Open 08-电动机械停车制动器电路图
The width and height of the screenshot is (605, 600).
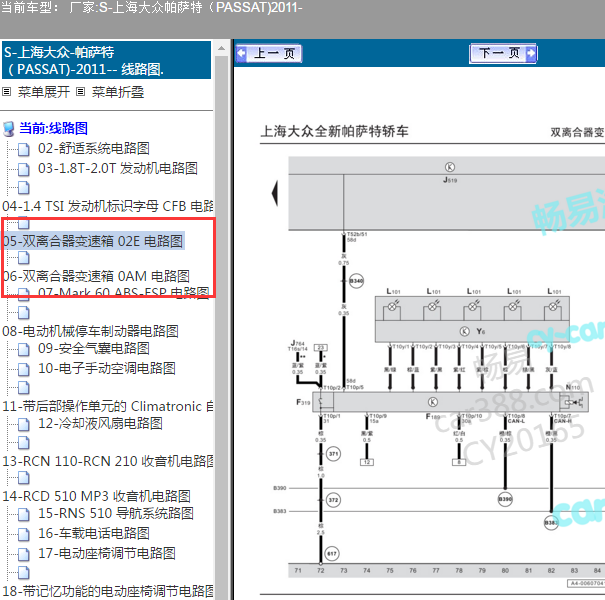(90, 331)
